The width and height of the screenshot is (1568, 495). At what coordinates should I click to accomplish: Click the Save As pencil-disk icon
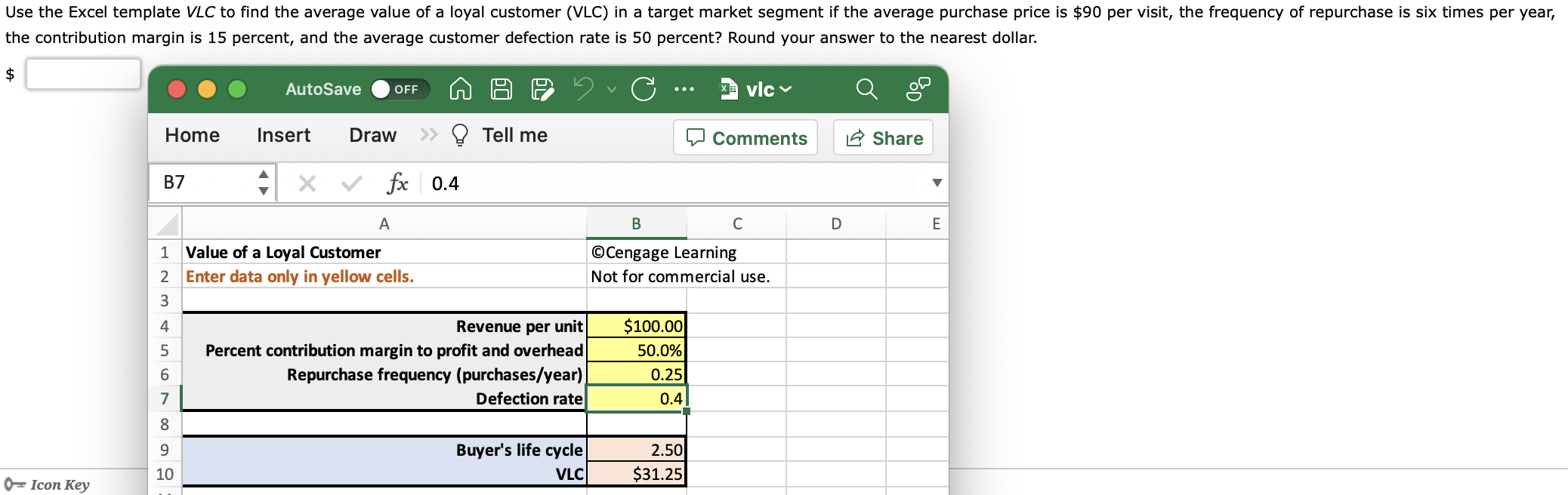pos(542,89)
